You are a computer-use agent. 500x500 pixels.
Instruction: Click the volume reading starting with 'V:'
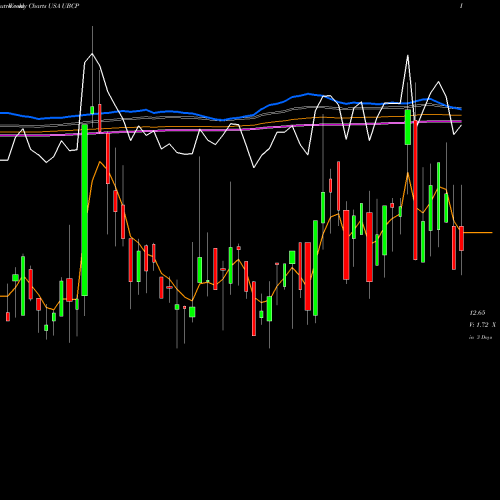pyautogui.click(x=482, y=325)
